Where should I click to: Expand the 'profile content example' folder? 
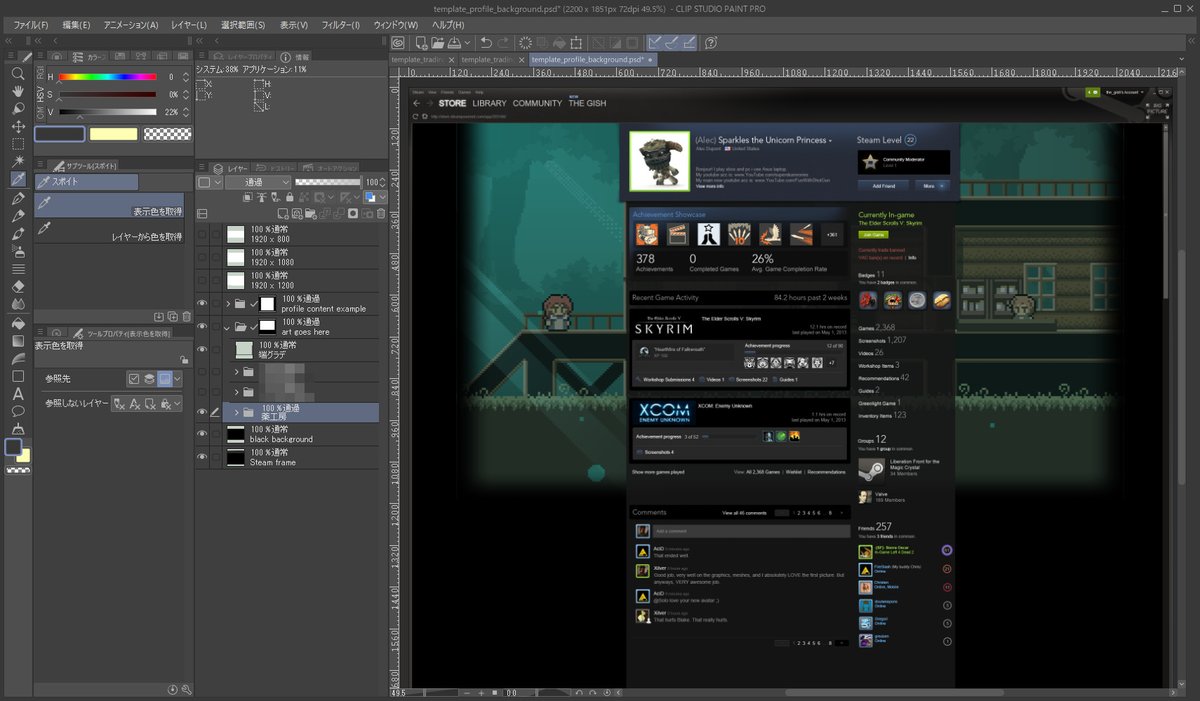229,303
